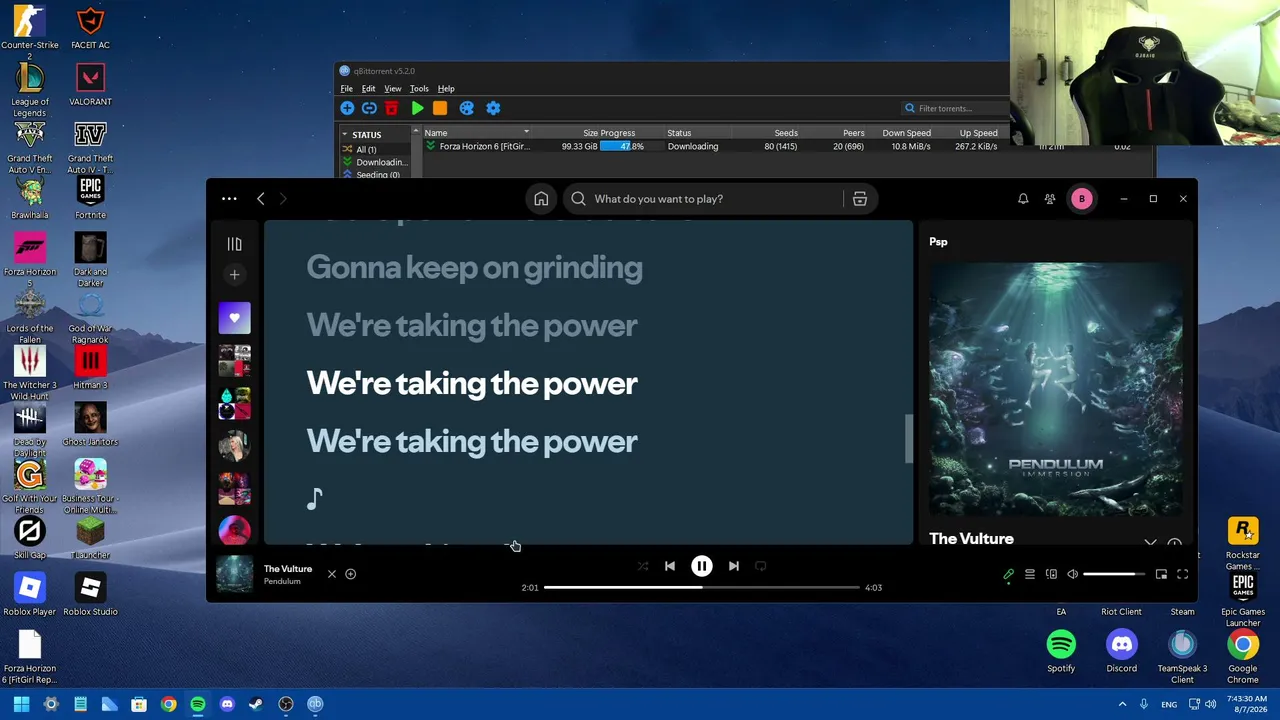Toggle the lyrics view button
This screenshot has height=720, width=1280.
tap(1008, 574)
